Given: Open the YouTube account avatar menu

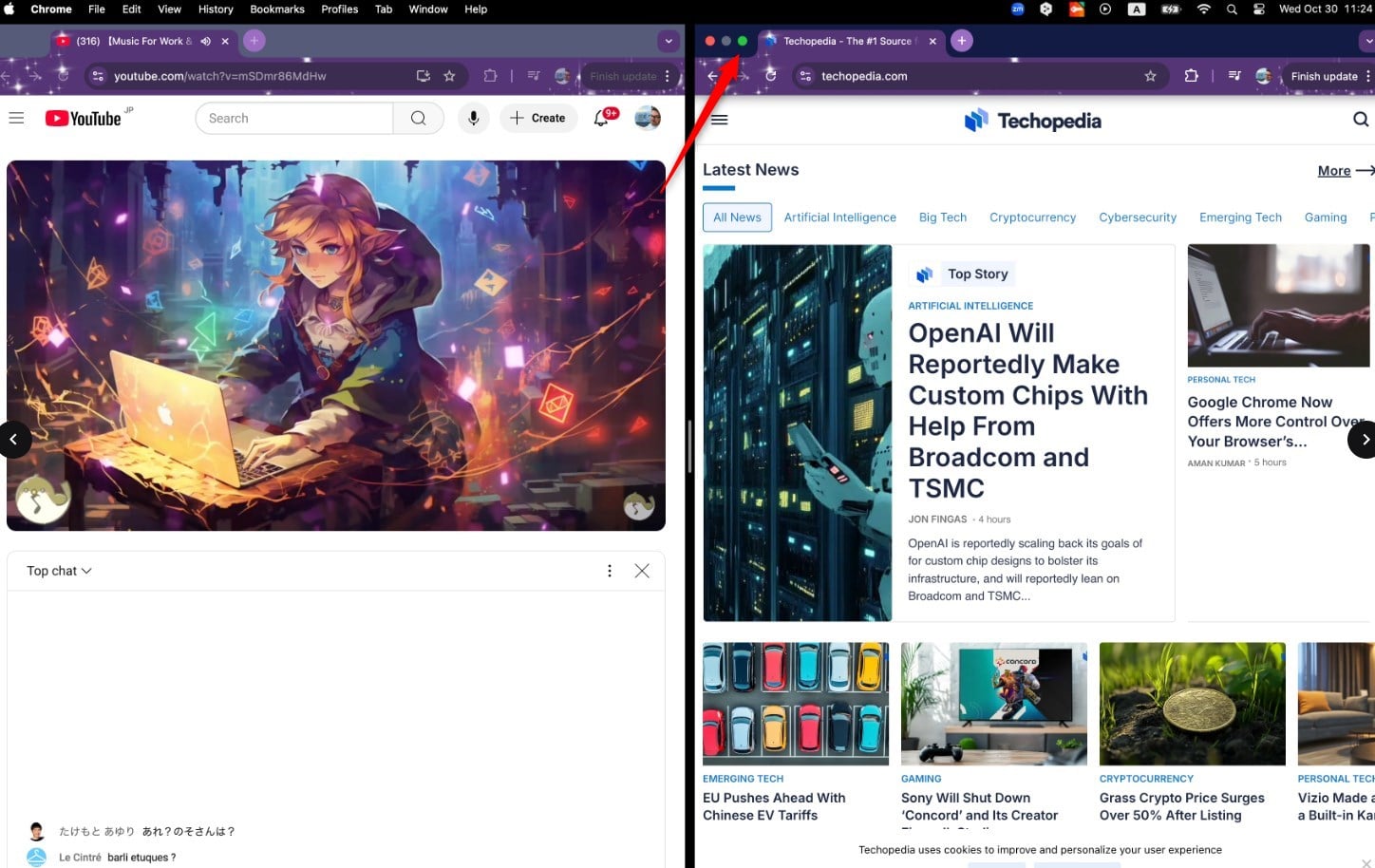Looking at the screenshot, I should point(648,118).
